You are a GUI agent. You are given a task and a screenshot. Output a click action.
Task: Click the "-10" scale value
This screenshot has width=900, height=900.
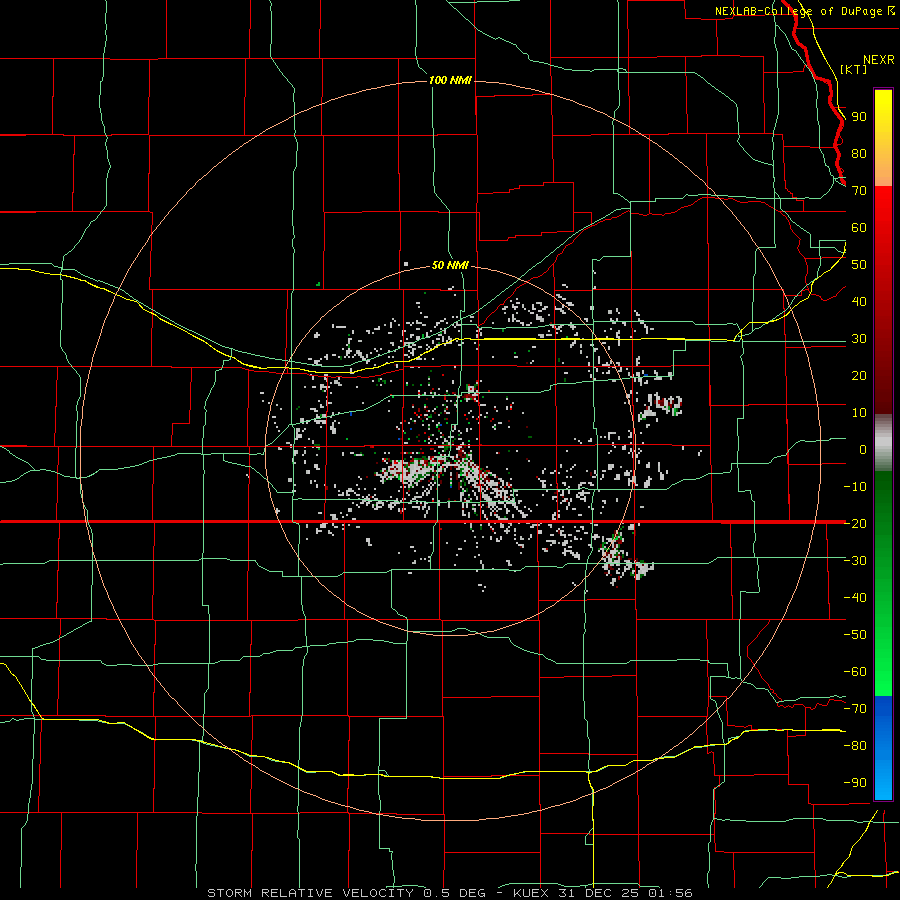click(x=855, y=487)
